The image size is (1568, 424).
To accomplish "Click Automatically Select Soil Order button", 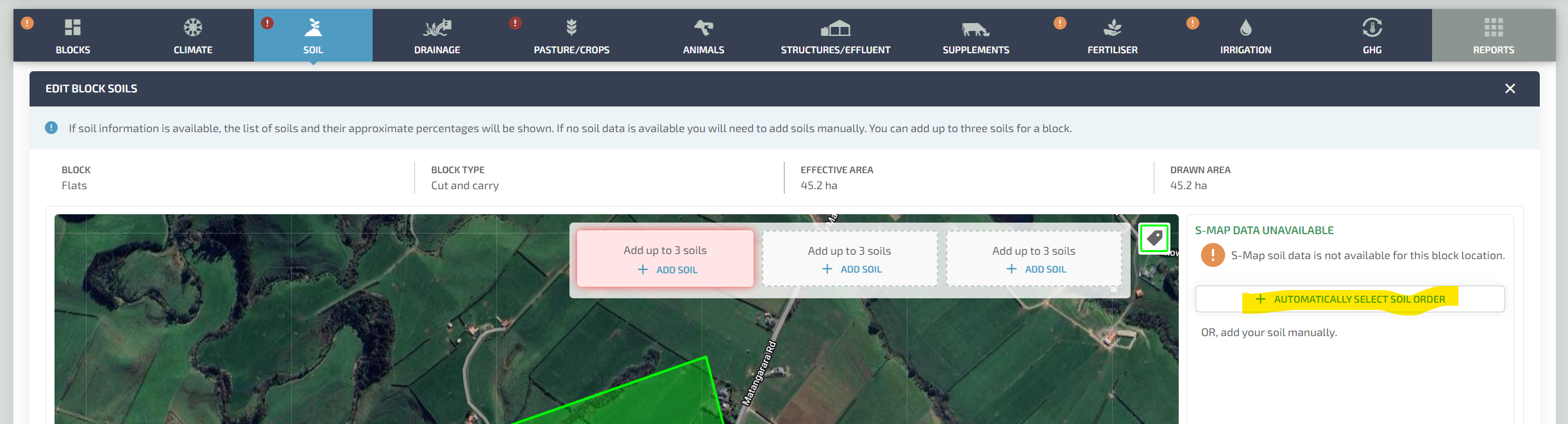I will 1350,300.
